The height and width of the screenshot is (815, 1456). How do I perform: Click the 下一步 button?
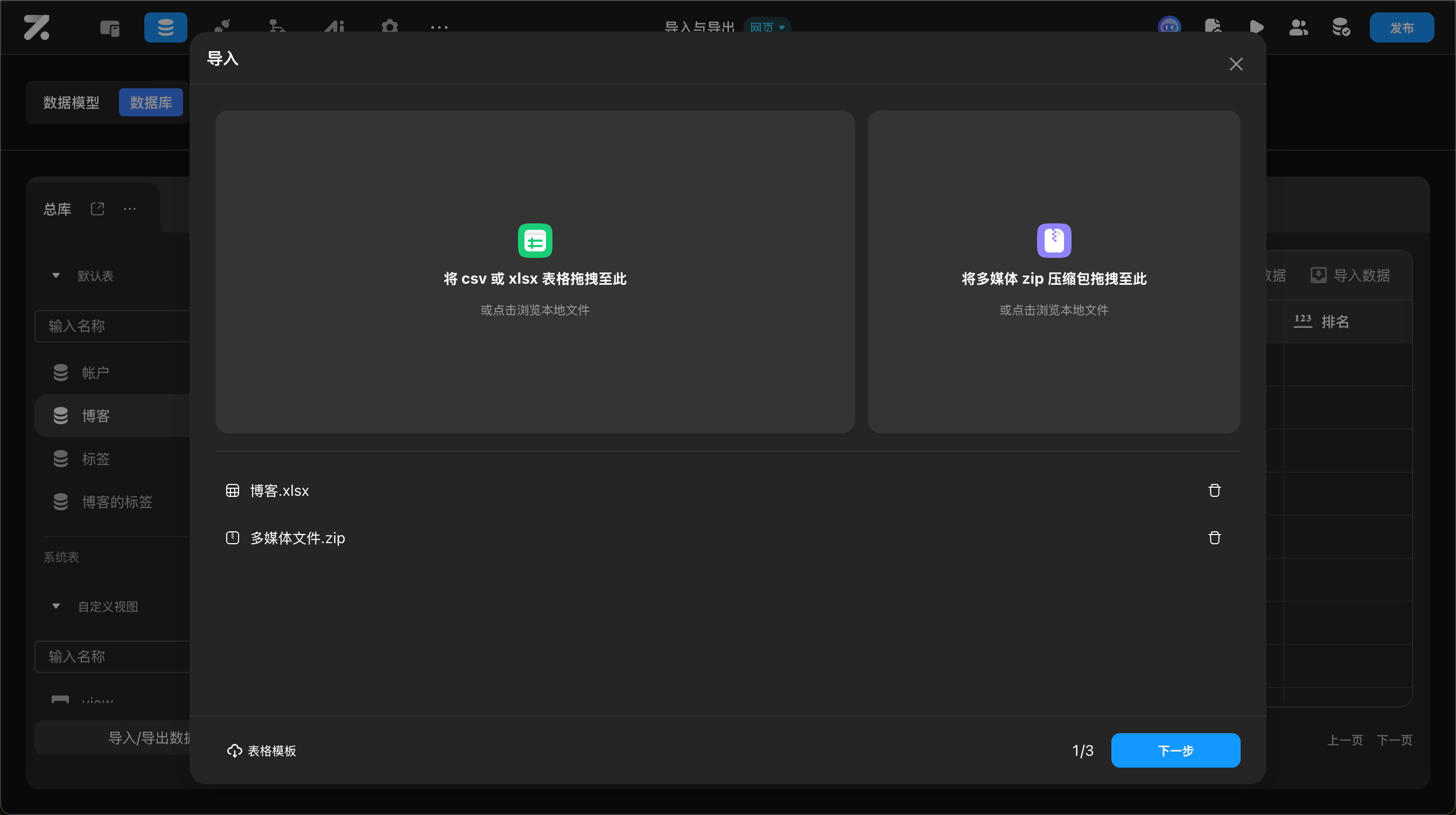1175,750
